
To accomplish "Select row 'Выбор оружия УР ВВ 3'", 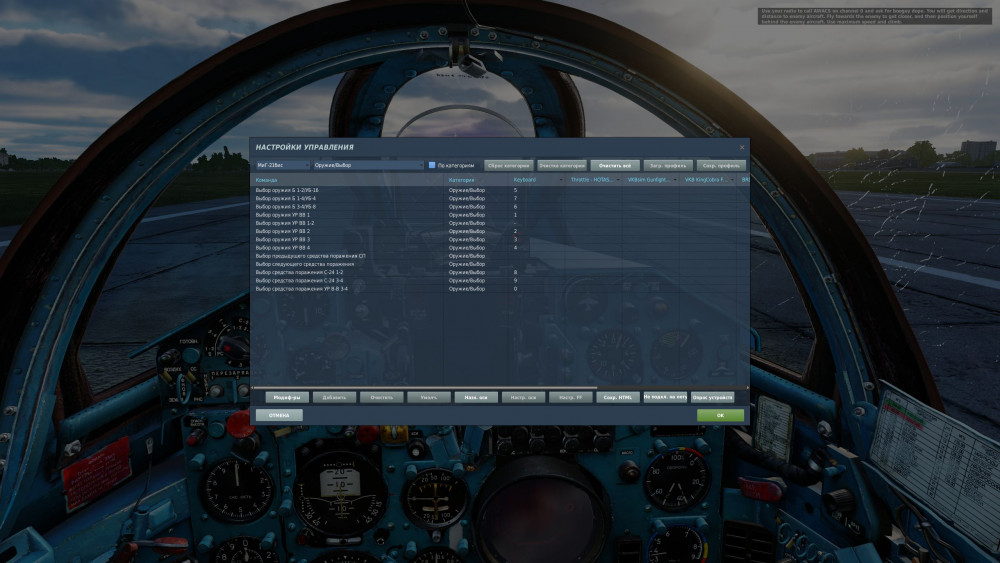I will pos(499,240).
